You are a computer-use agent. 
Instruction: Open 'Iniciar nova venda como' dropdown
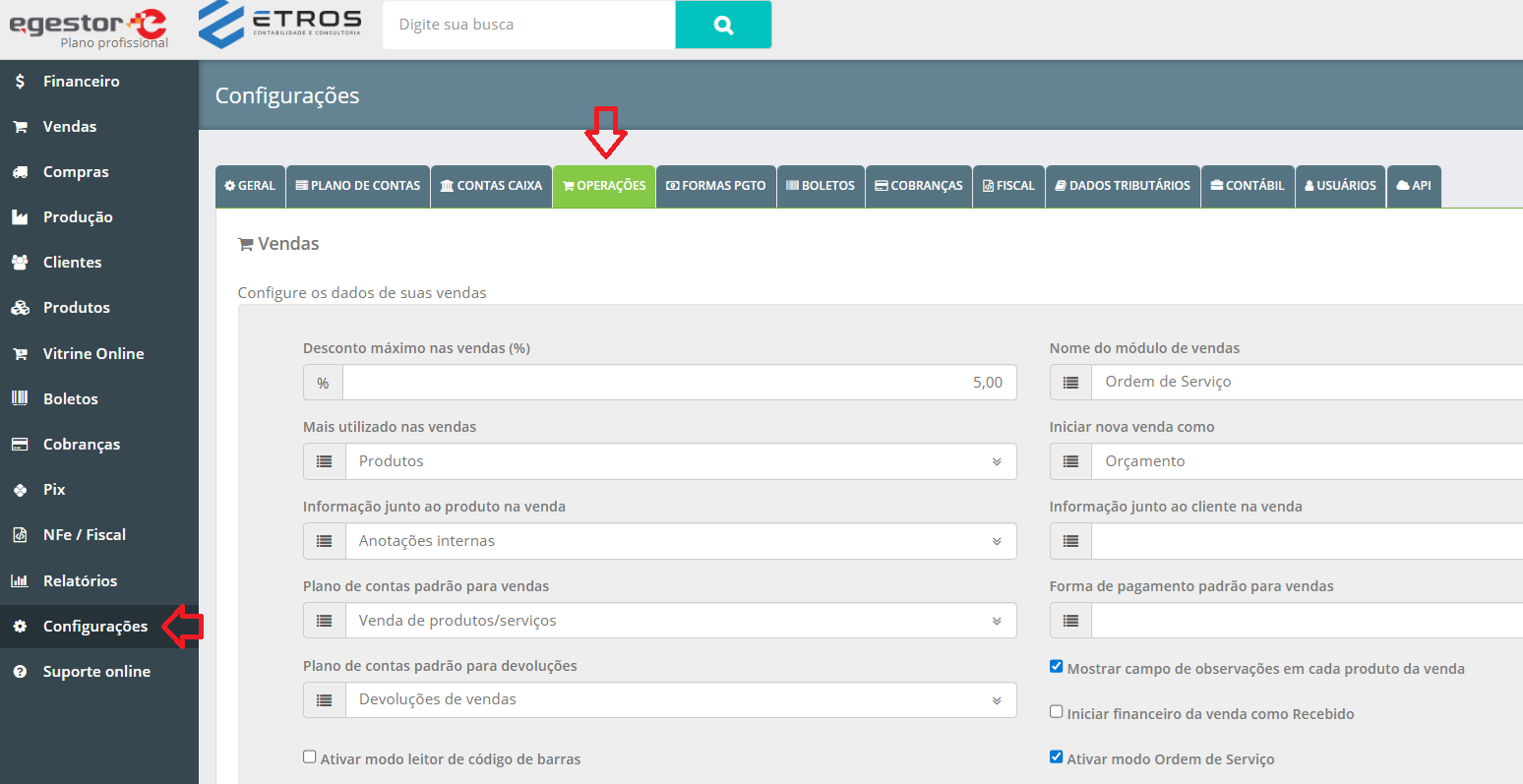coord(1307,461)
